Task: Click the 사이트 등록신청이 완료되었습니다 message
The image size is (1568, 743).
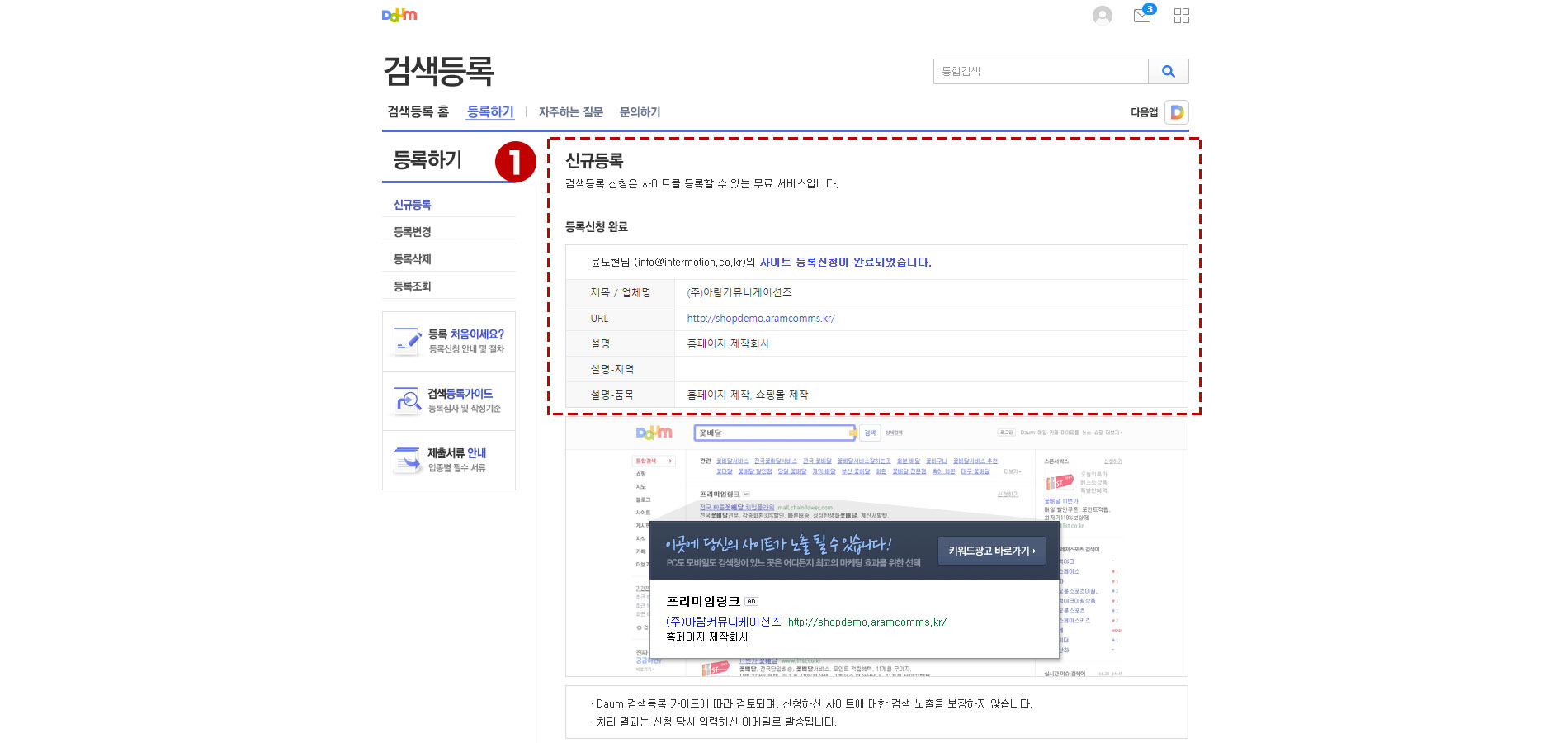Action: (845, 262)
